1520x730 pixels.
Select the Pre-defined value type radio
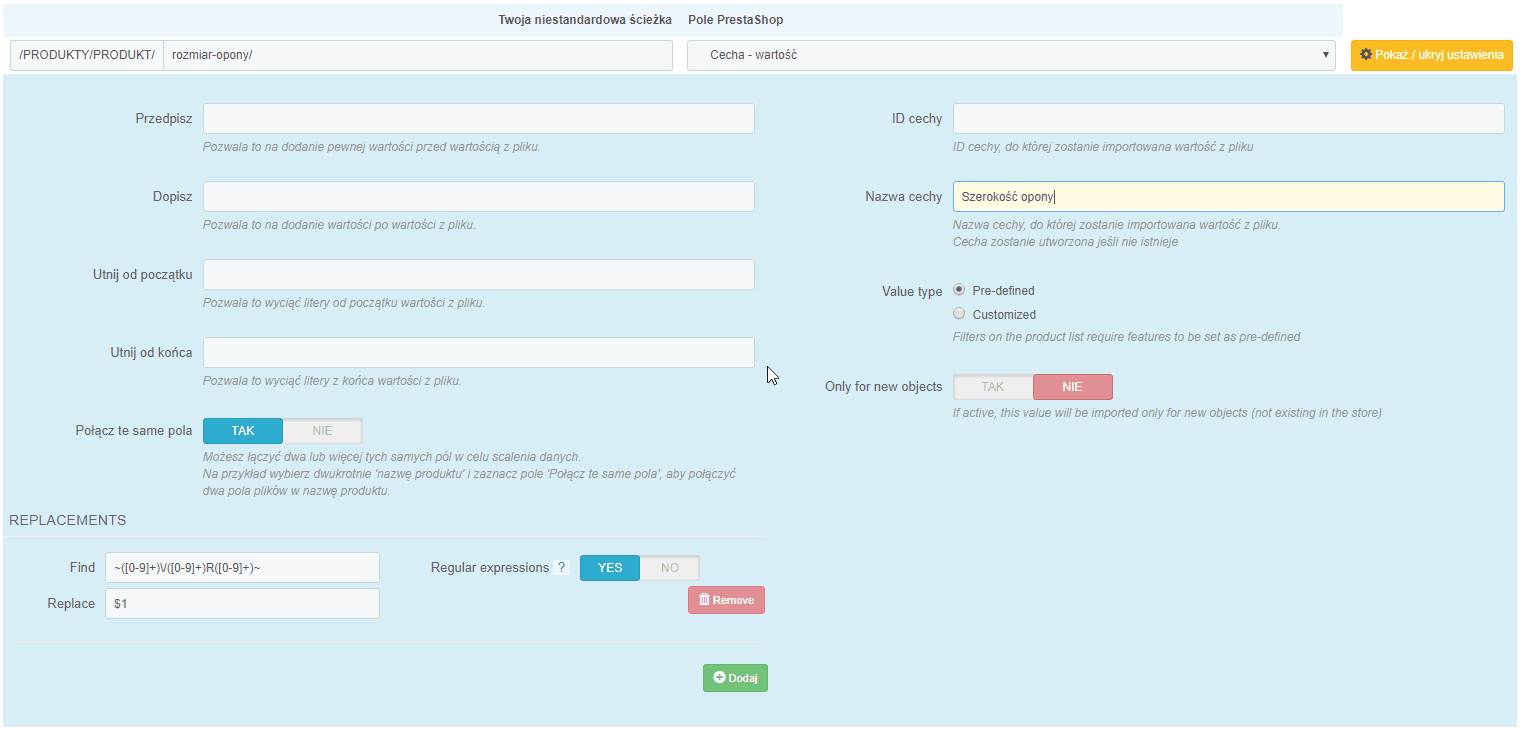click(960, 290)
